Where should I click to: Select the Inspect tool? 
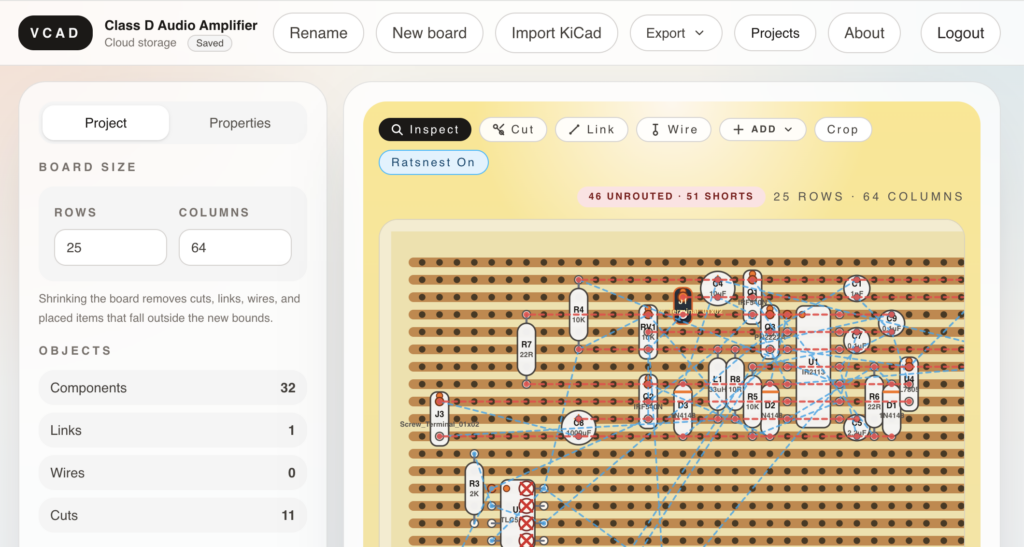click(425, 129)
